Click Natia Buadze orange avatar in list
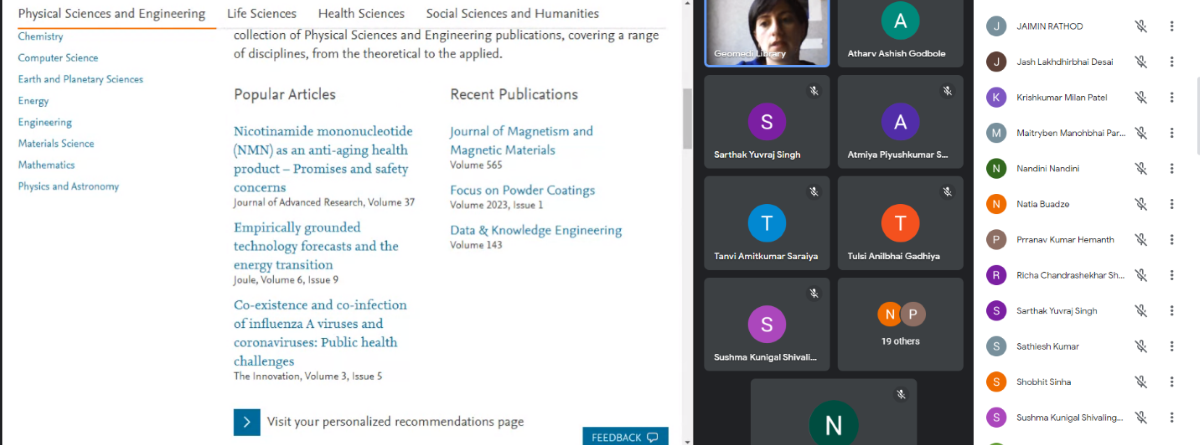Viewport: 1200px width, 445px height. point(995,204)
